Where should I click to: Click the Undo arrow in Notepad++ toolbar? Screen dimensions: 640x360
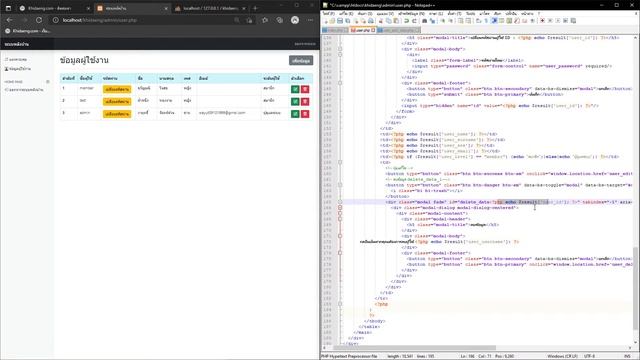406,20
